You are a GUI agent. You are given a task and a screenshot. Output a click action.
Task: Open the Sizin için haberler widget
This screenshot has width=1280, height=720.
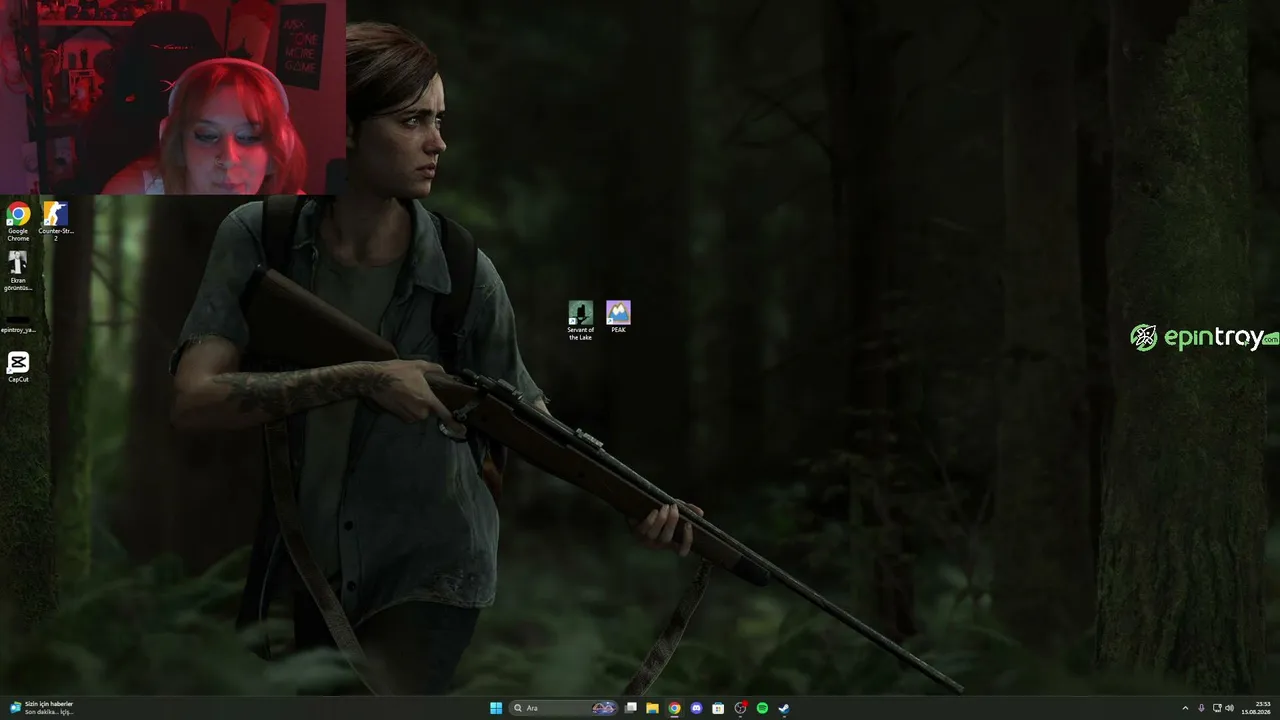[42, 708]
